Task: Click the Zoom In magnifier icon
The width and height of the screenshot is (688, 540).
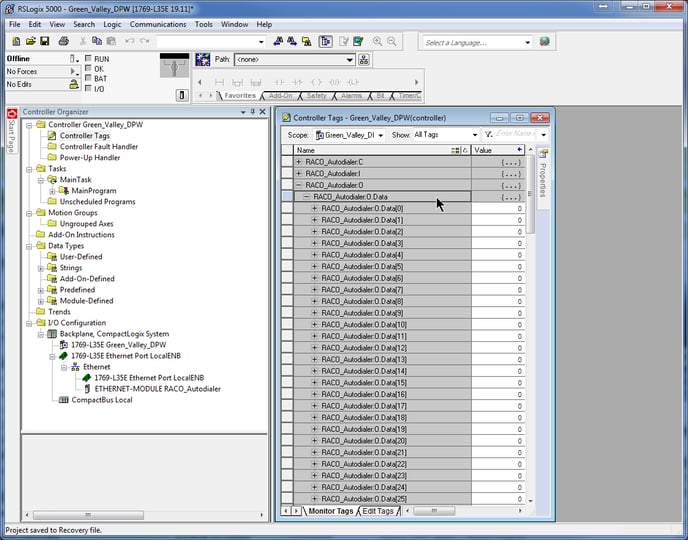Action: 378,42
